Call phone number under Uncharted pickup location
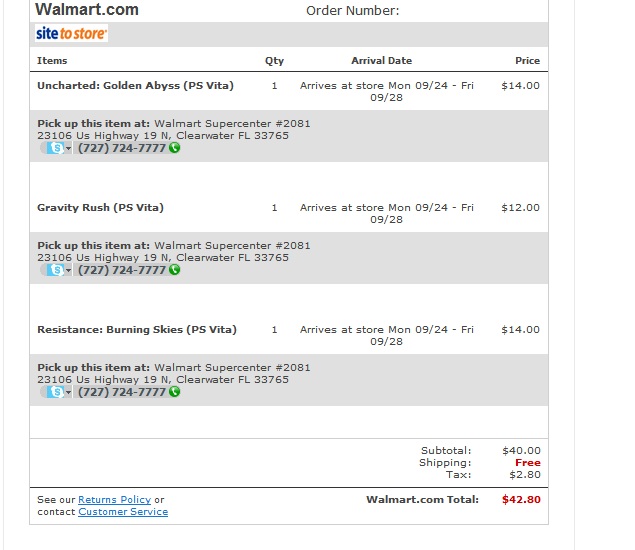635x550 pixels. [121, 148]
